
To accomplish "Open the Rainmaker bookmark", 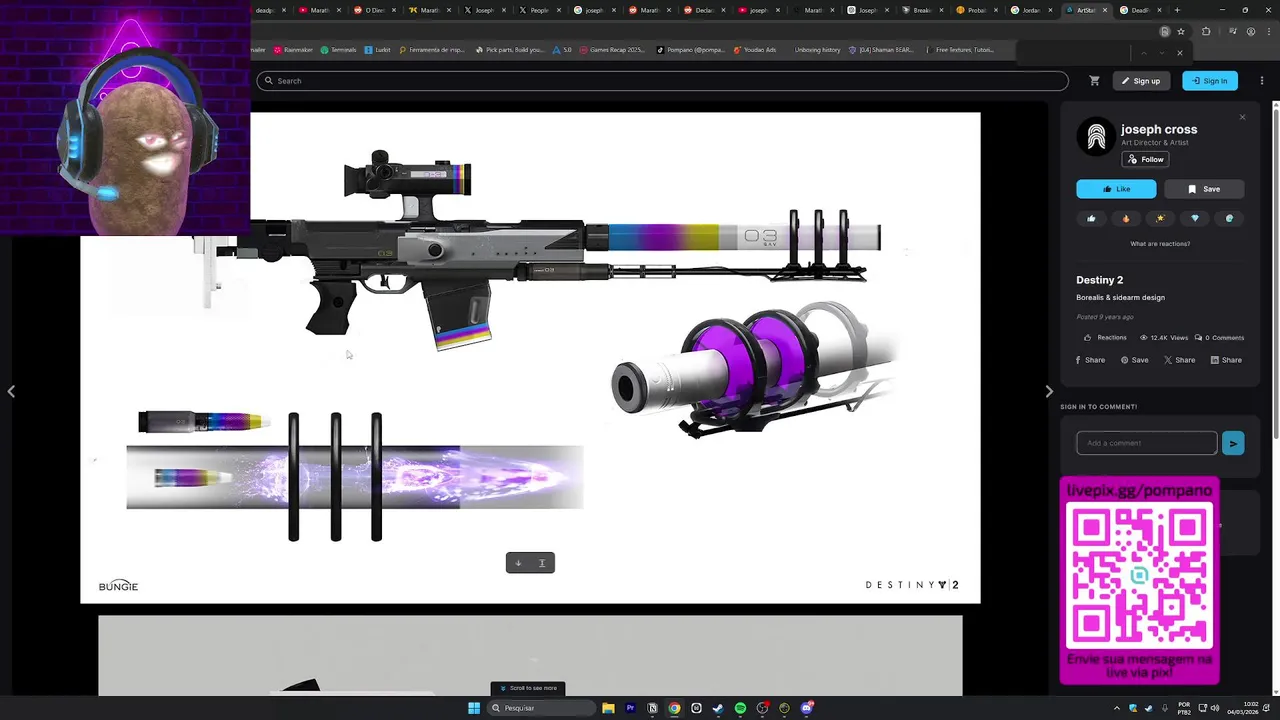I will point(293,50).
